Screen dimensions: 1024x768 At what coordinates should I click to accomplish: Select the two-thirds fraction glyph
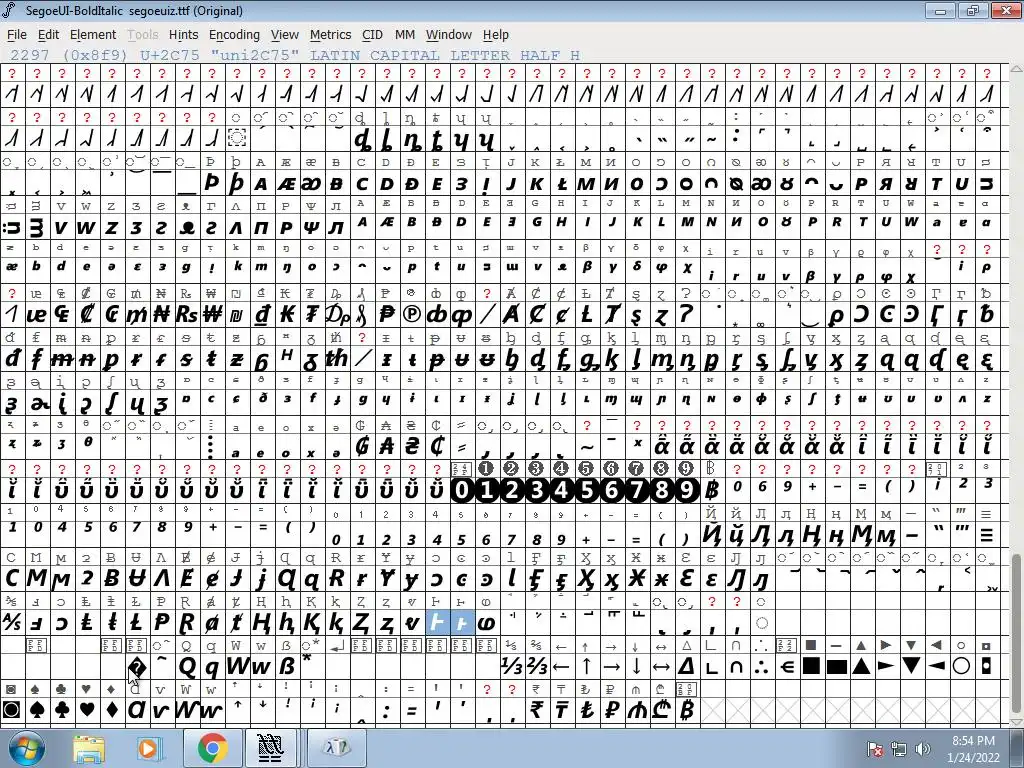click(537, 666)
